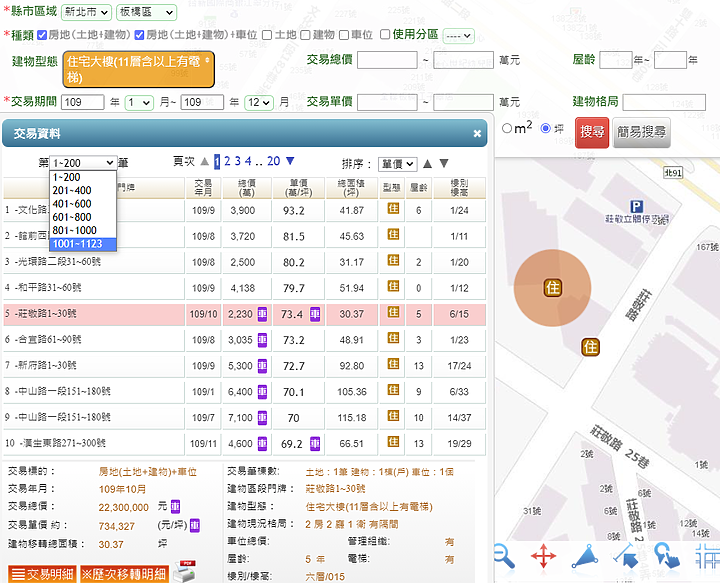The width and height of the screenshot is (720, 583).
Task: Open the 單價 sort order dropdown
Action: pos(396,163)
